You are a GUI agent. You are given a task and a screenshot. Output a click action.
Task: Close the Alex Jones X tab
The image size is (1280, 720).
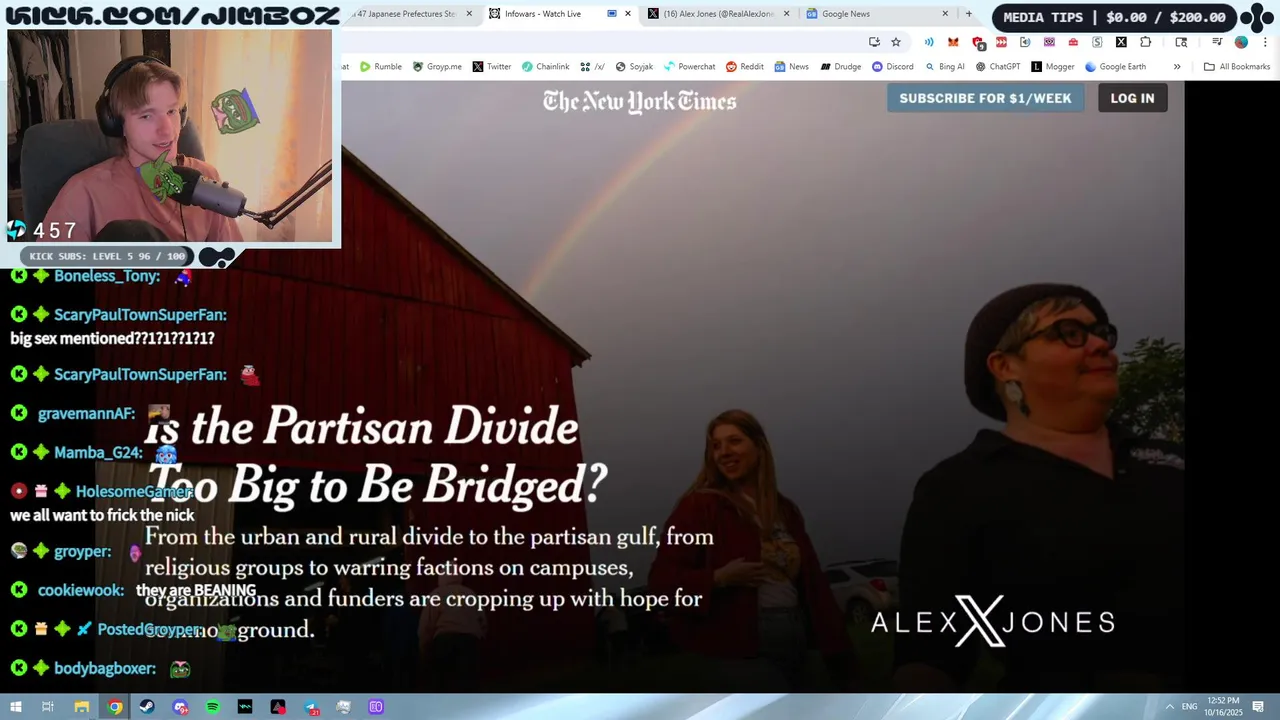point(786,14)
